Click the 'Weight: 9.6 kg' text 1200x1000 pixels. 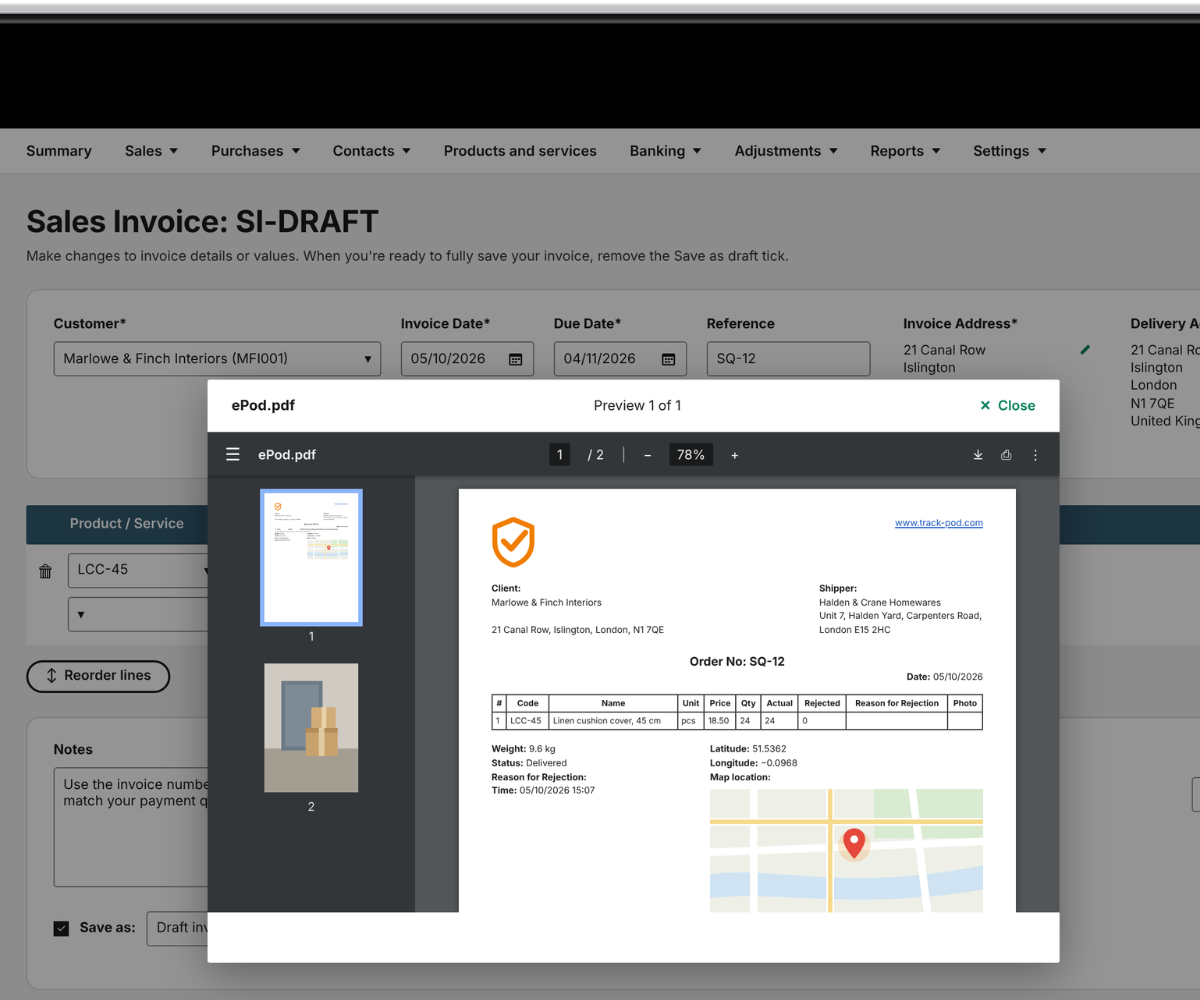[x=523, y=749]
